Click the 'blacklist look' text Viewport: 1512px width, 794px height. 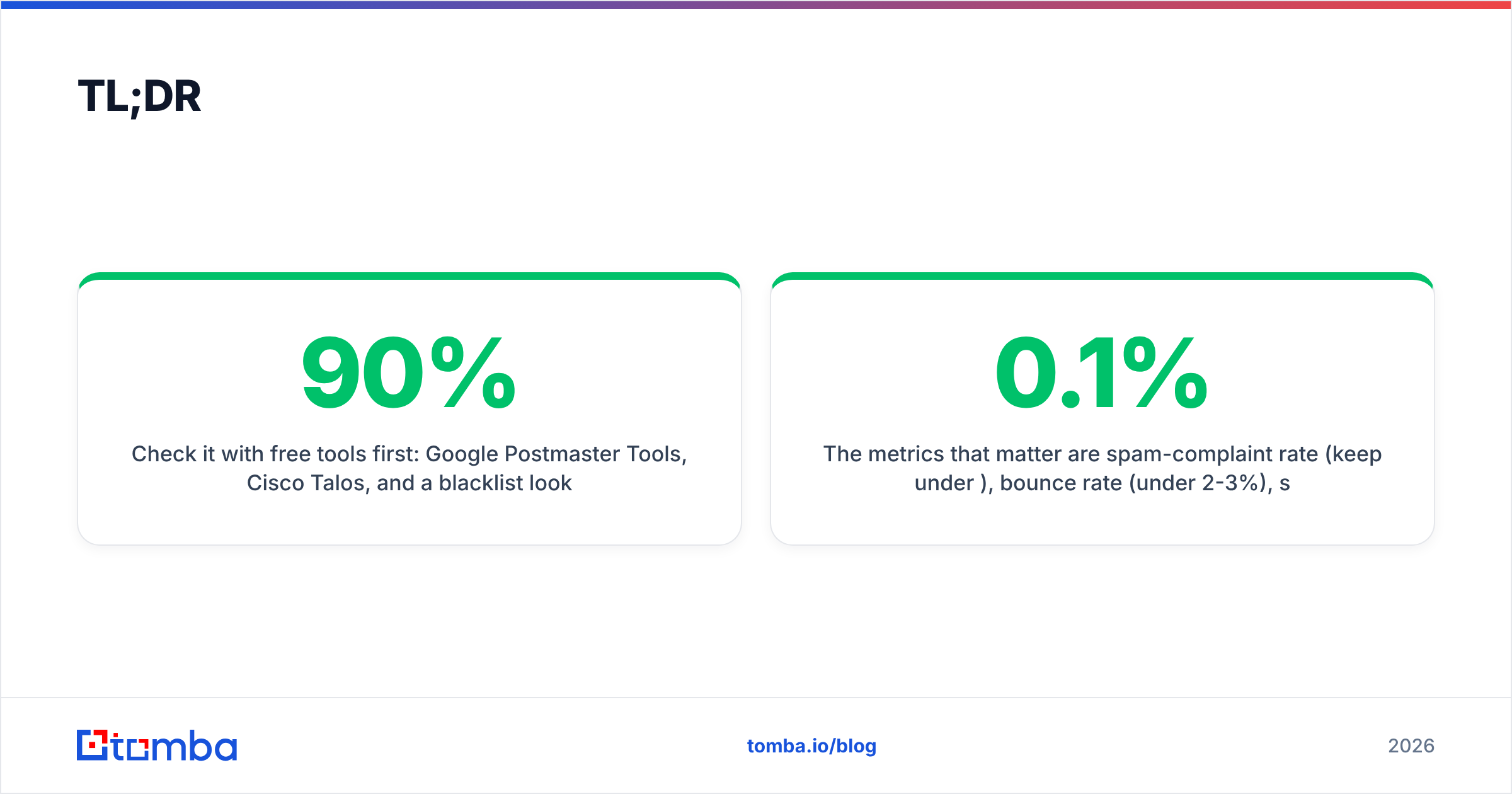[x=505, y=483]
